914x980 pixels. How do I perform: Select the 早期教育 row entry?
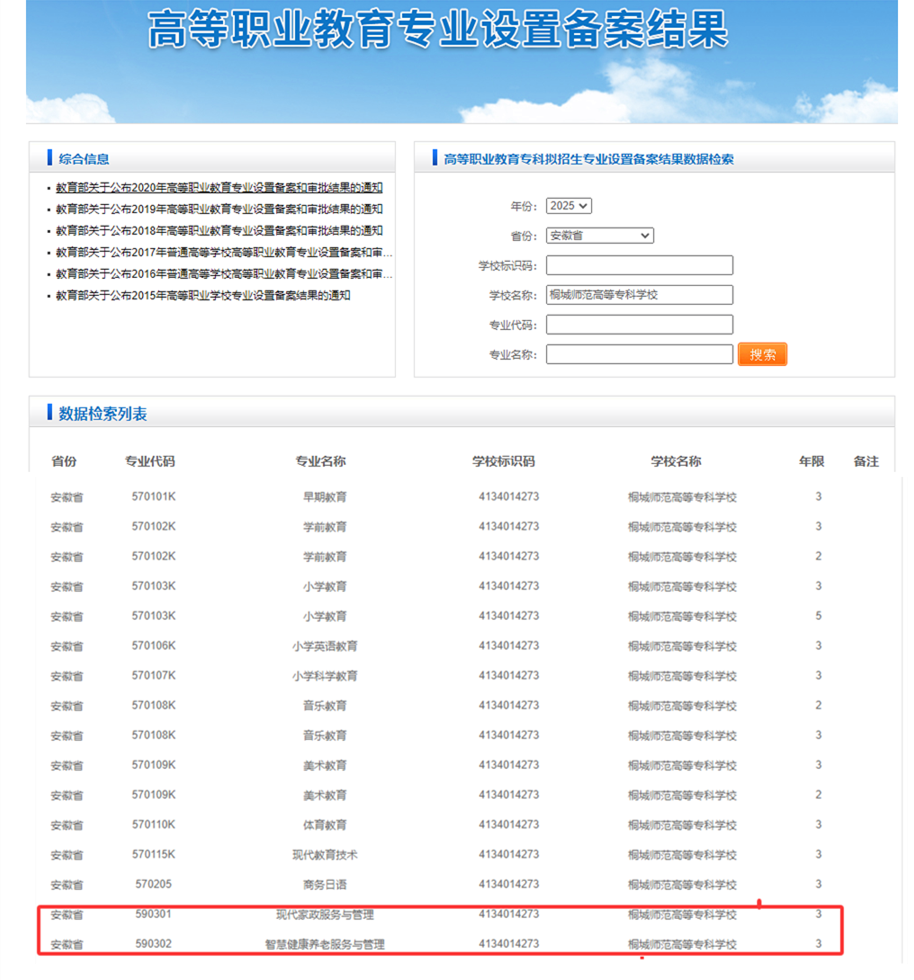pyautogui.click(x=325, y=497)
